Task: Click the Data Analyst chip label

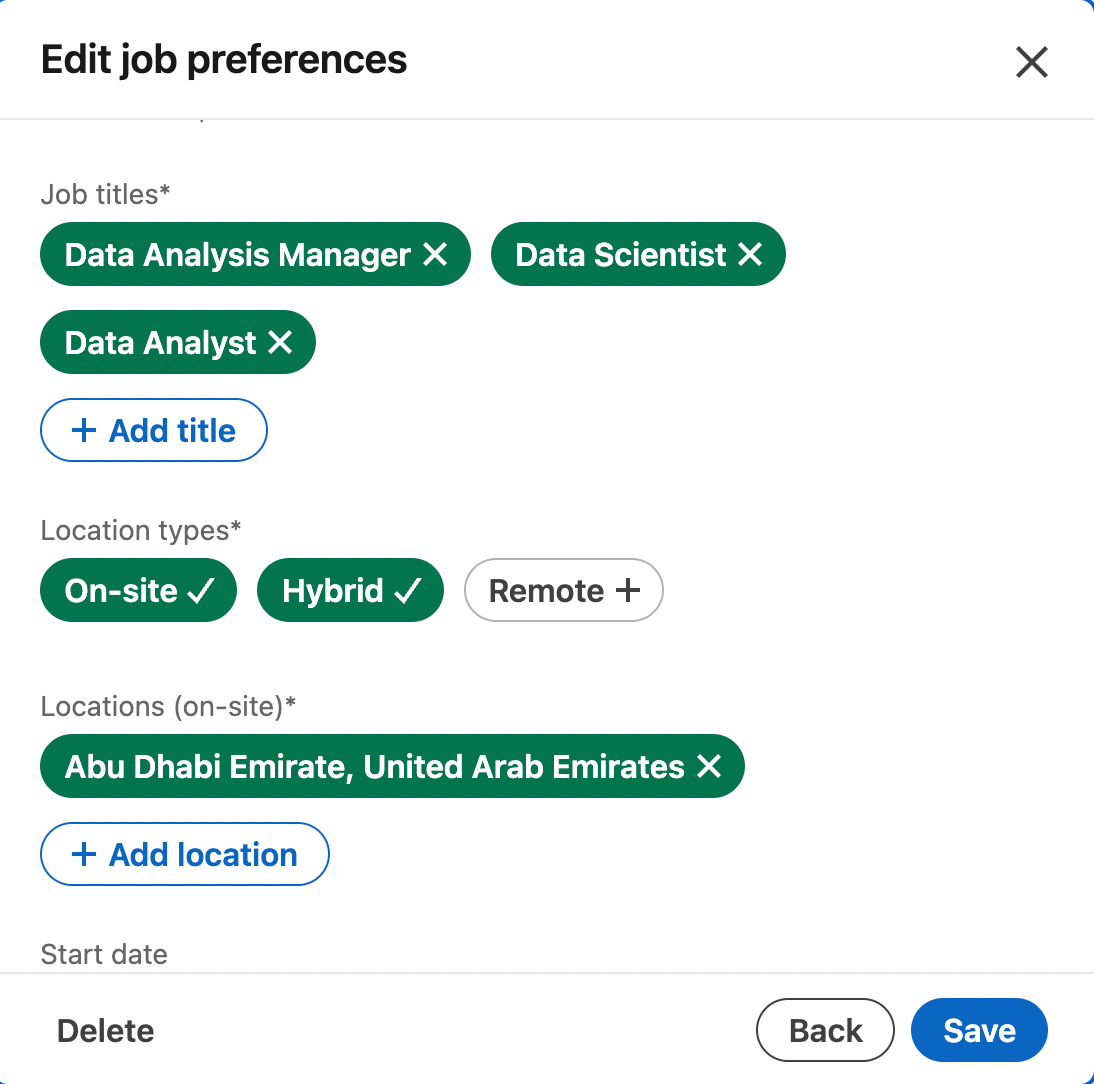Action: (x=160, y=343)
